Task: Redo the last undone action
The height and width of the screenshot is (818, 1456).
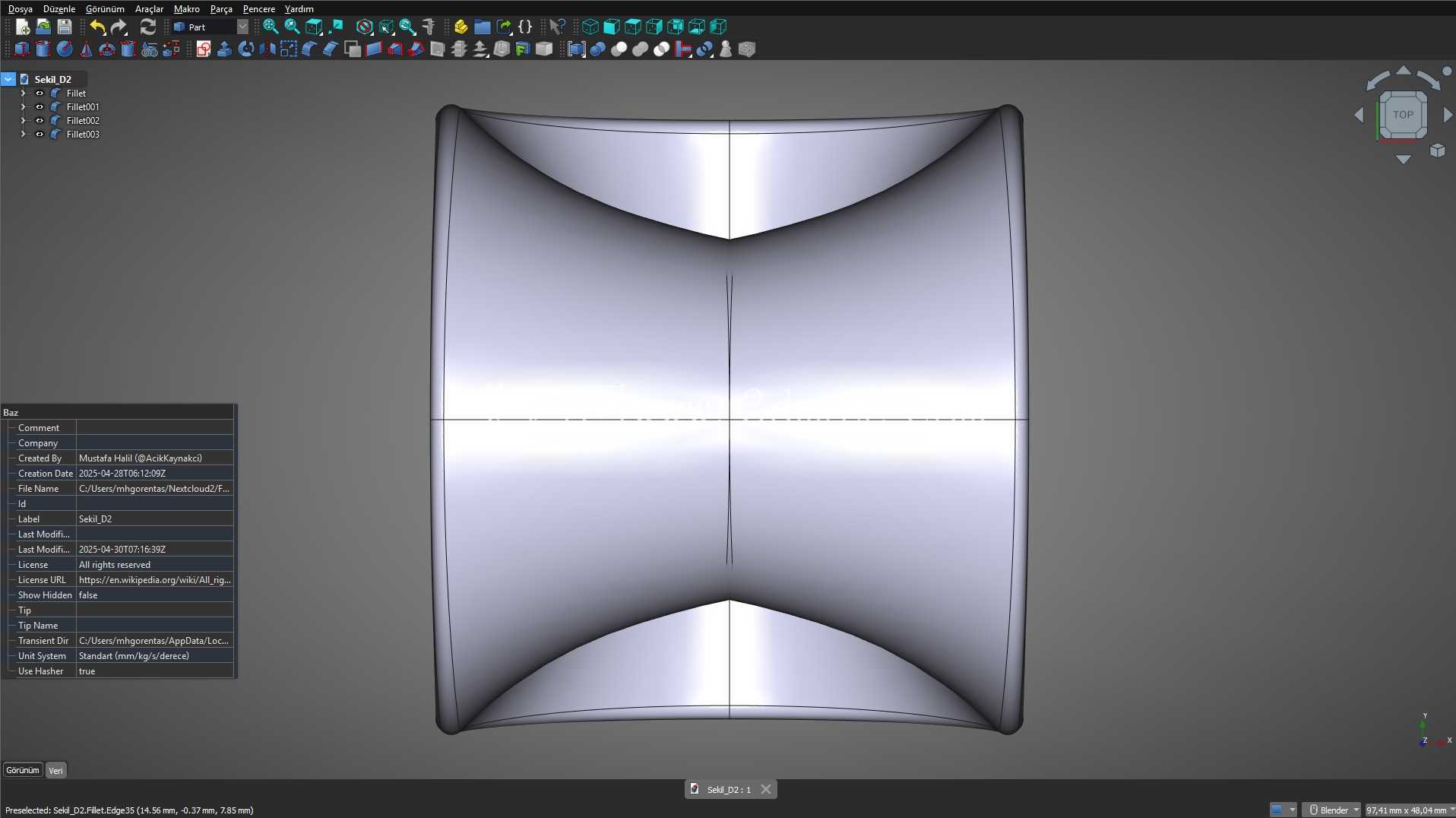Action: coord(119,27)
